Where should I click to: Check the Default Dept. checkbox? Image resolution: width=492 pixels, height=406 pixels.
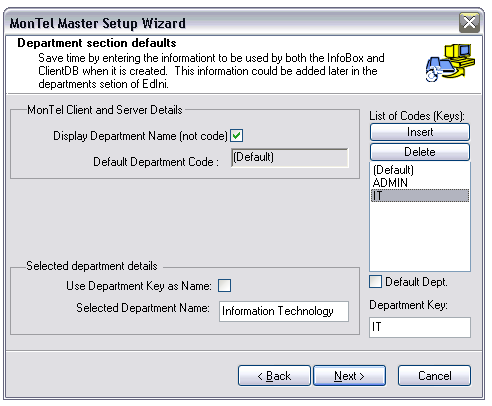click(x=375, y=282)
